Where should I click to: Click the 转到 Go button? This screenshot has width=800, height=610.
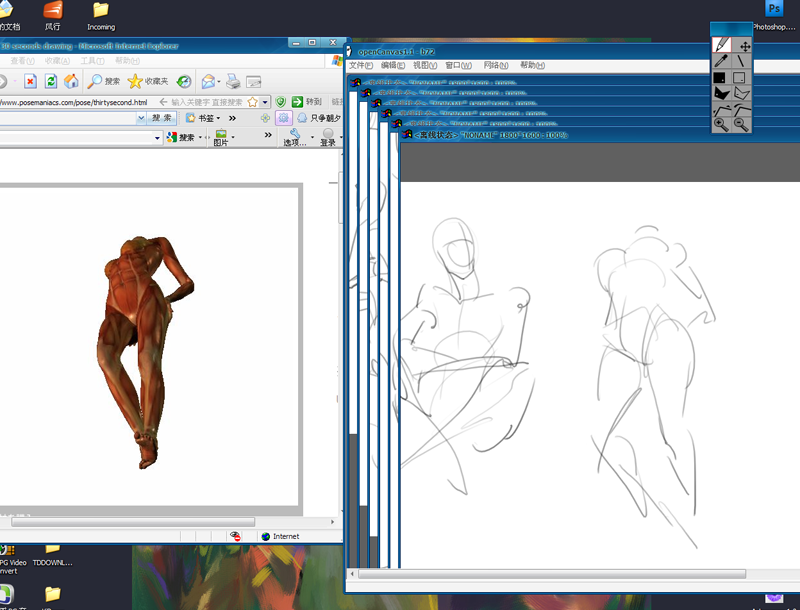coord(307,102)
